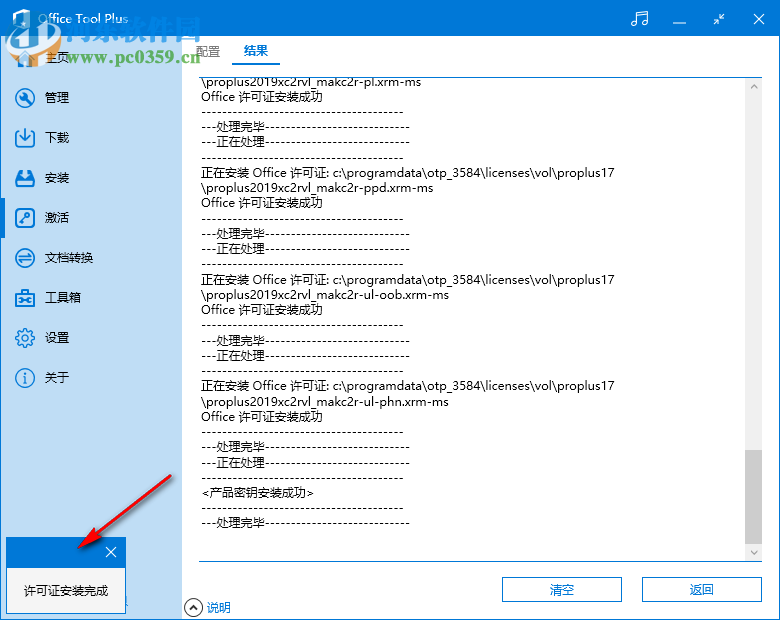Click the music note icon in title bar
780x620 pixels.
click(639, 19)
